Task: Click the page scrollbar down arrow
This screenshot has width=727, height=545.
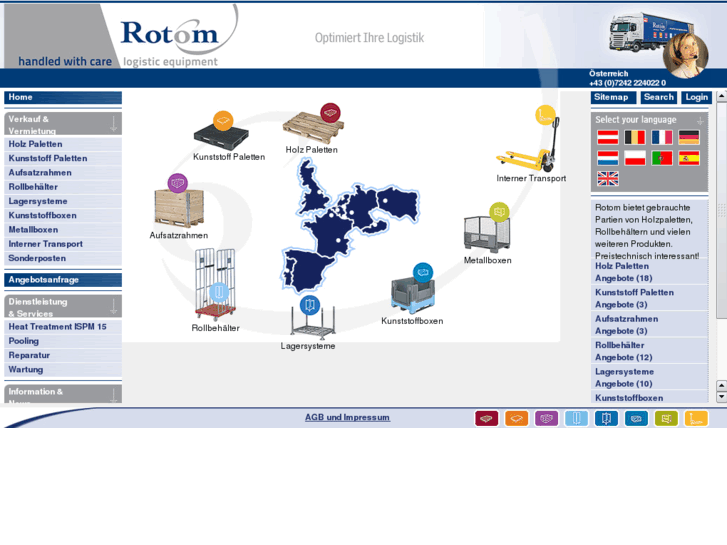Action: pos(721,397)
